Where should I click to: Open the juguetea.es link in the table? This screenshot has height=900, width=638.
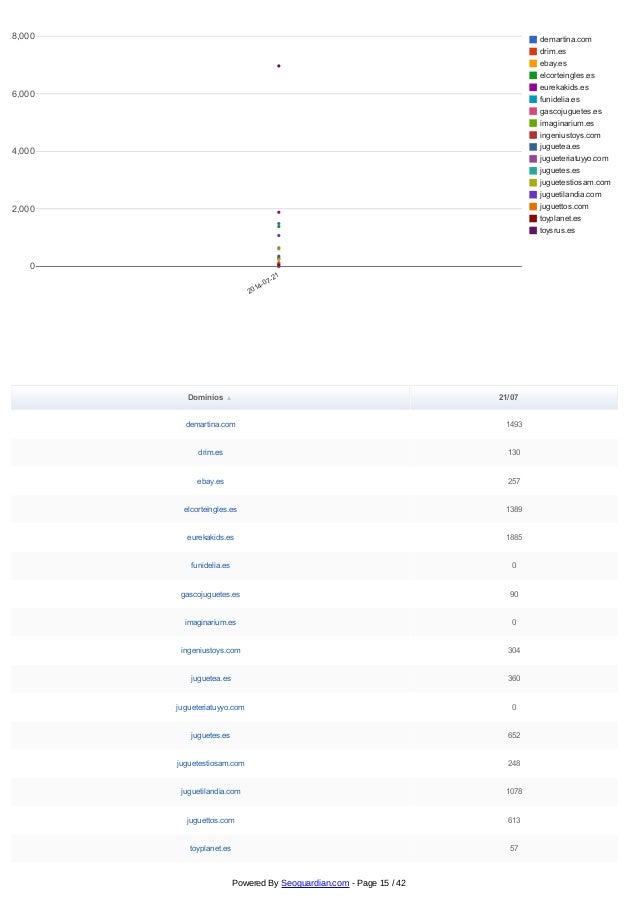211,679
